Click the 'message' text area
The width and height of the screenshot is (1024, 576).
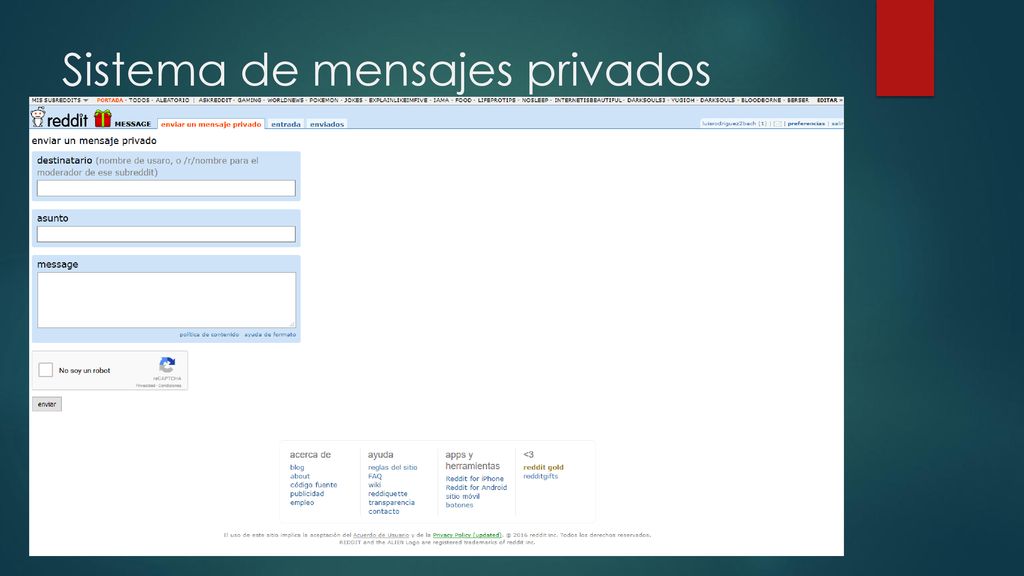(x=167, y=300)
